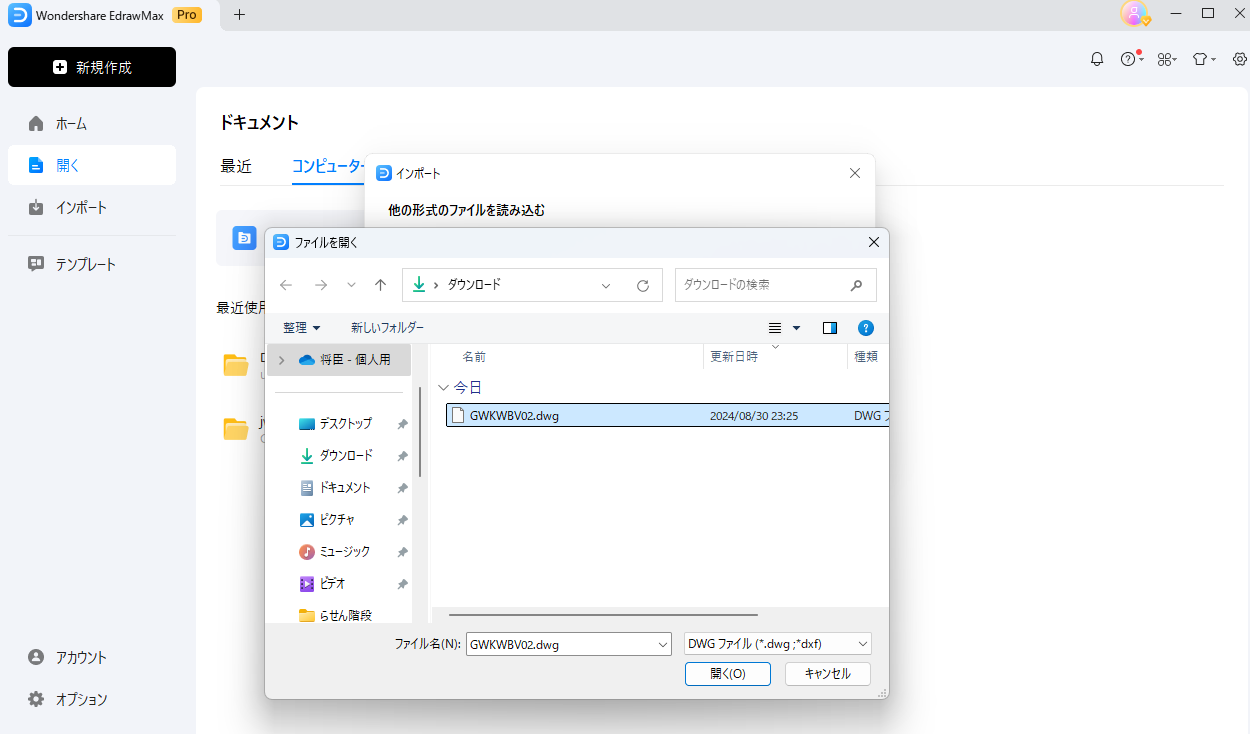1250x734 pixels.
Task: Open アカウント in the sidebar
Action: tap(92, 657)
